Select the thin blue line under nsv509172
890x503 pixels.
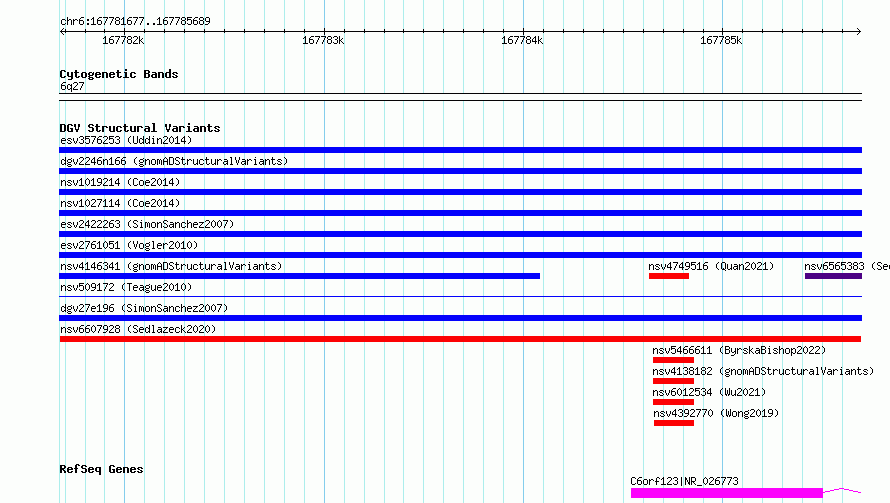(x=460, y=296)
